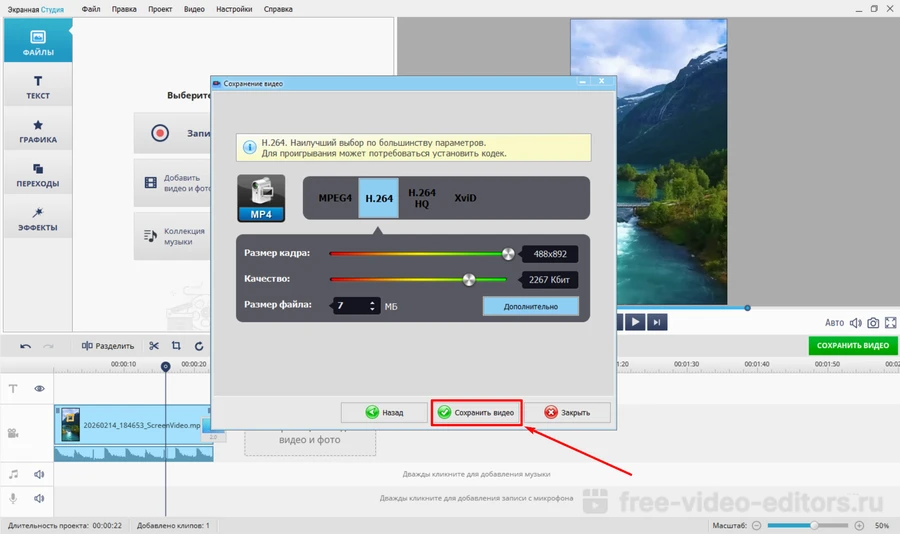
Task: Mute the music track
Action: coord(40,474)
